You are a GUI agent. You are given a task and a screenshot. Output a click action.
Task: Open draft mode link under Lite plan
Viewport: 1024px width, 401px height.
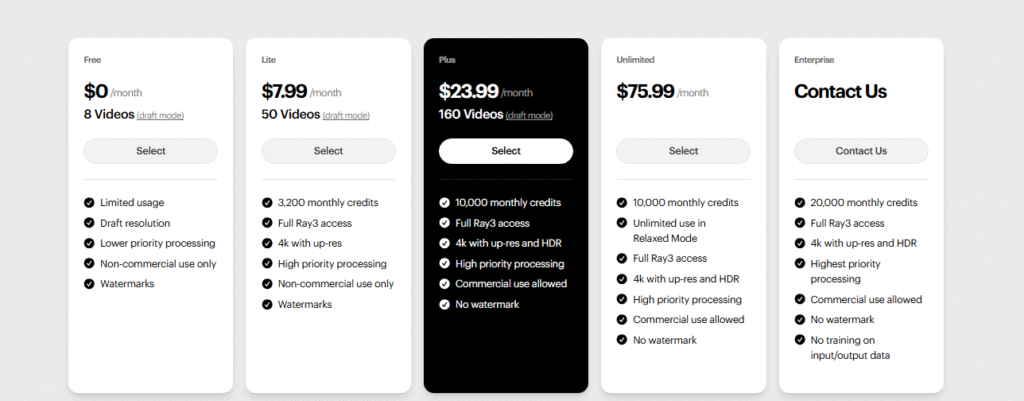347,116
